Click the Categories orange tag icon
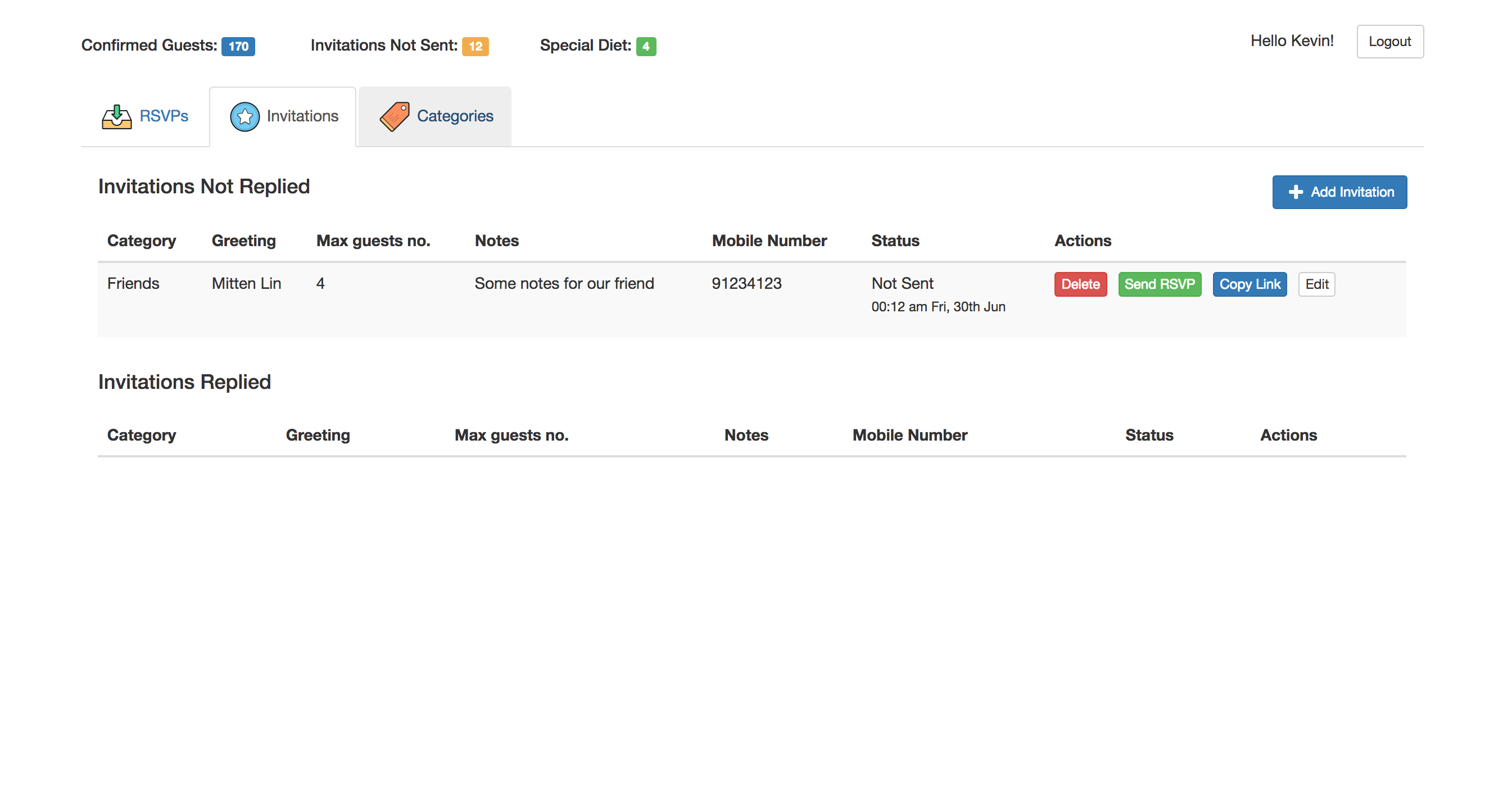The height and width of the screenshot is (798, 1512). tap(395, 116)
